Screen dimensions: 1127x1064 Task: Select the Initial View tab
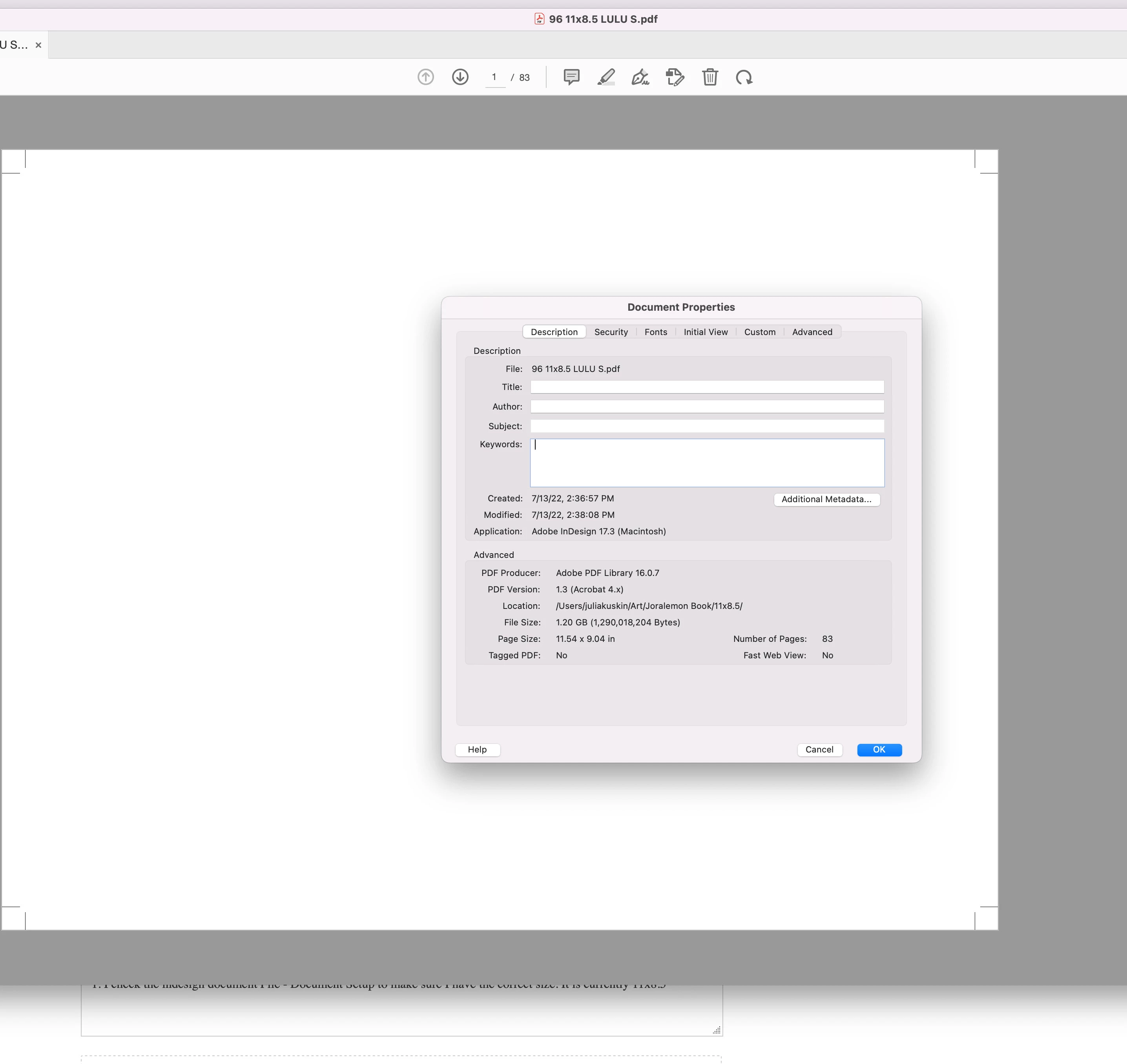click(706, 332)
